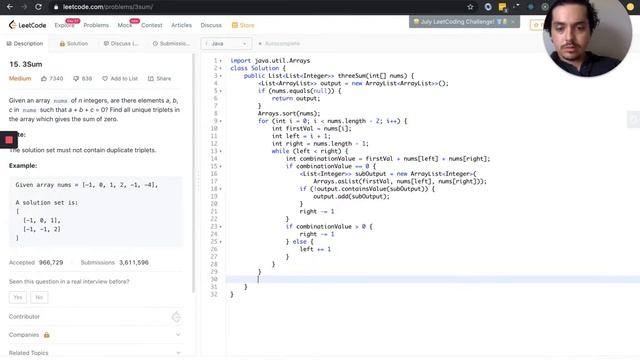
Task: Open the Discuss tab in the problem panel
Action: (x=121, y=43)
